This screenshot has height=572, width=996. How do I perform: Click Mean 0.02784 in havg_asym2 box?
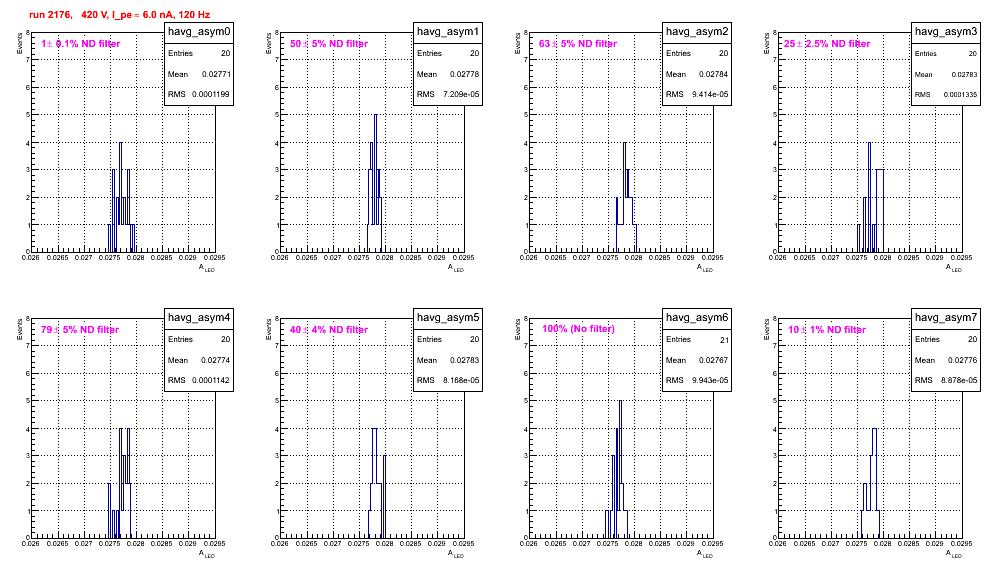click(x=697, y=74)
